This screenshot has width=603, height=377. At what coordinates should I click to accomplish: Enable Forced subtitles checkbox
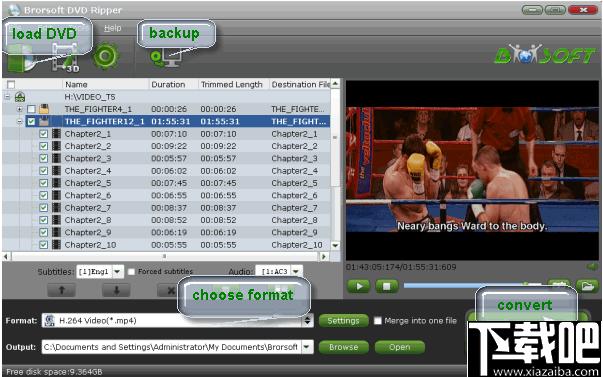point(131,272)
